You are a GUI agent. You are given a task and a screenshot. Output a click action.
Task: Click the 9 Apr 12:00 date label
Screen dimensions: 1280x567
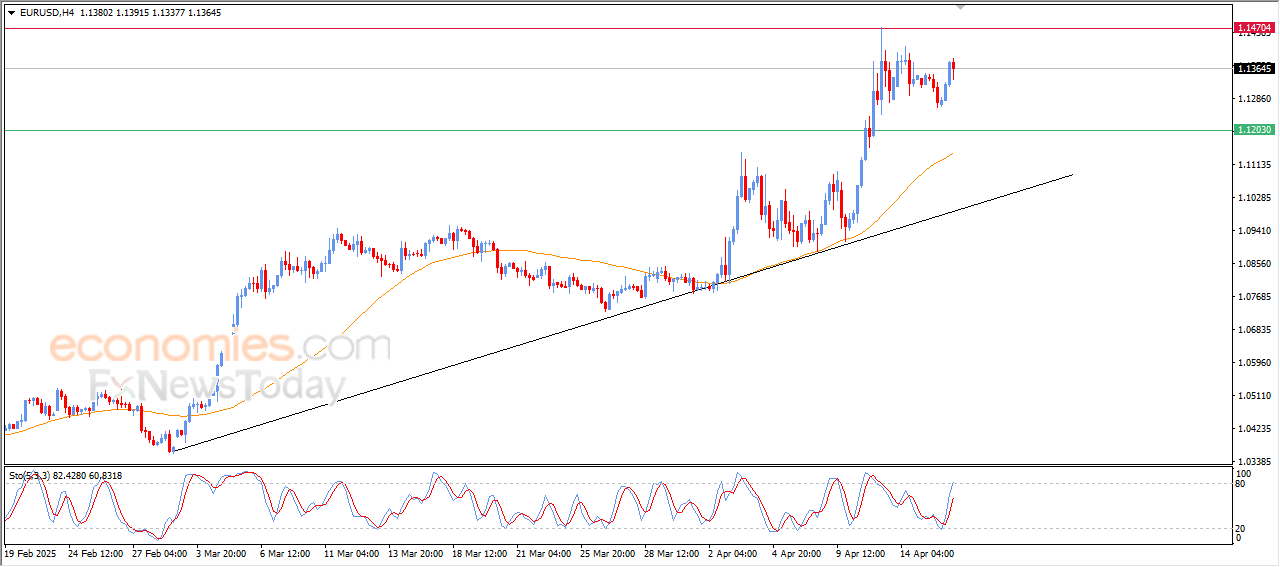coord(862,553)
